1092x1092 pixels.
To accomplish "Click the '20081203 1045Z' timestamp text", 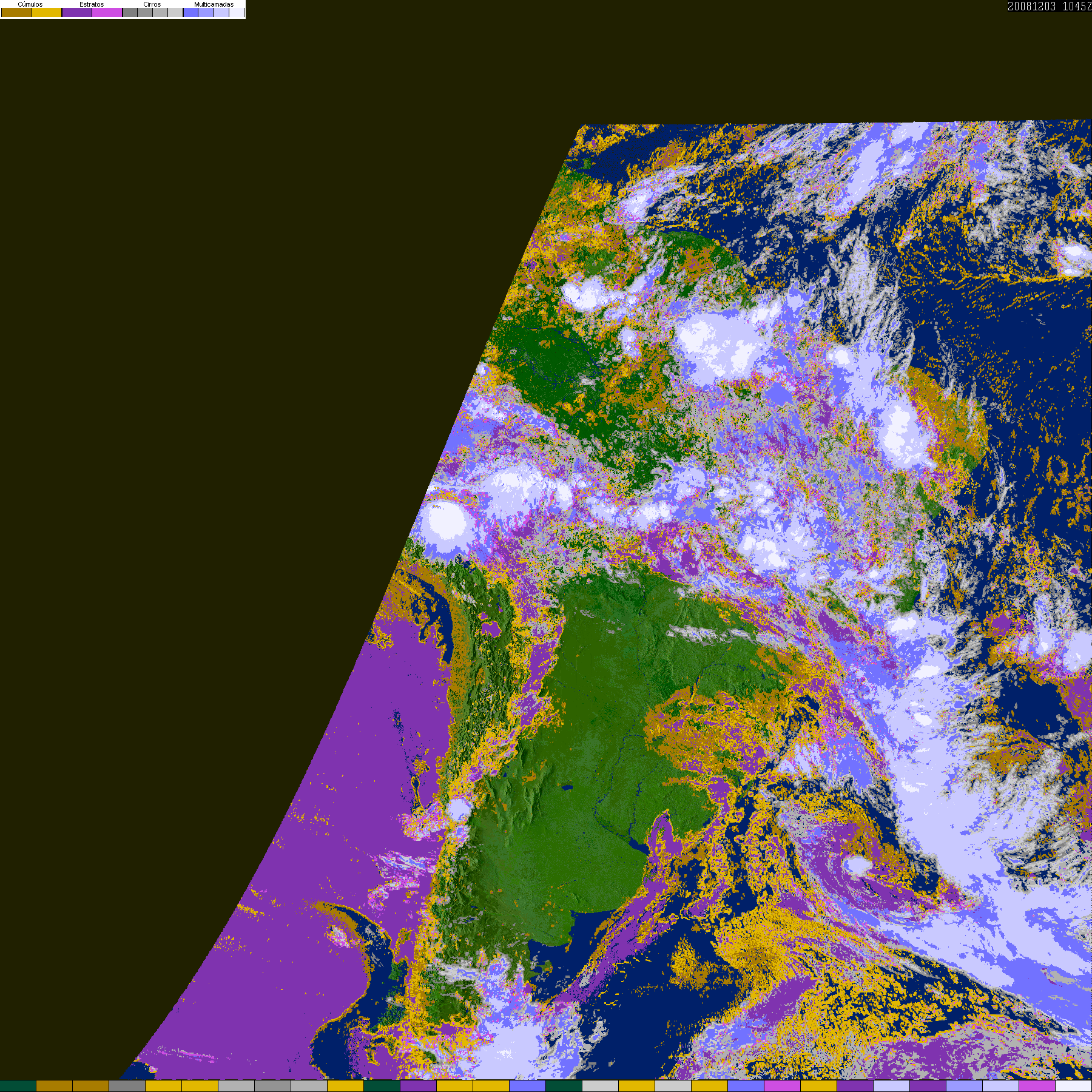I will tap(1050, 6).
